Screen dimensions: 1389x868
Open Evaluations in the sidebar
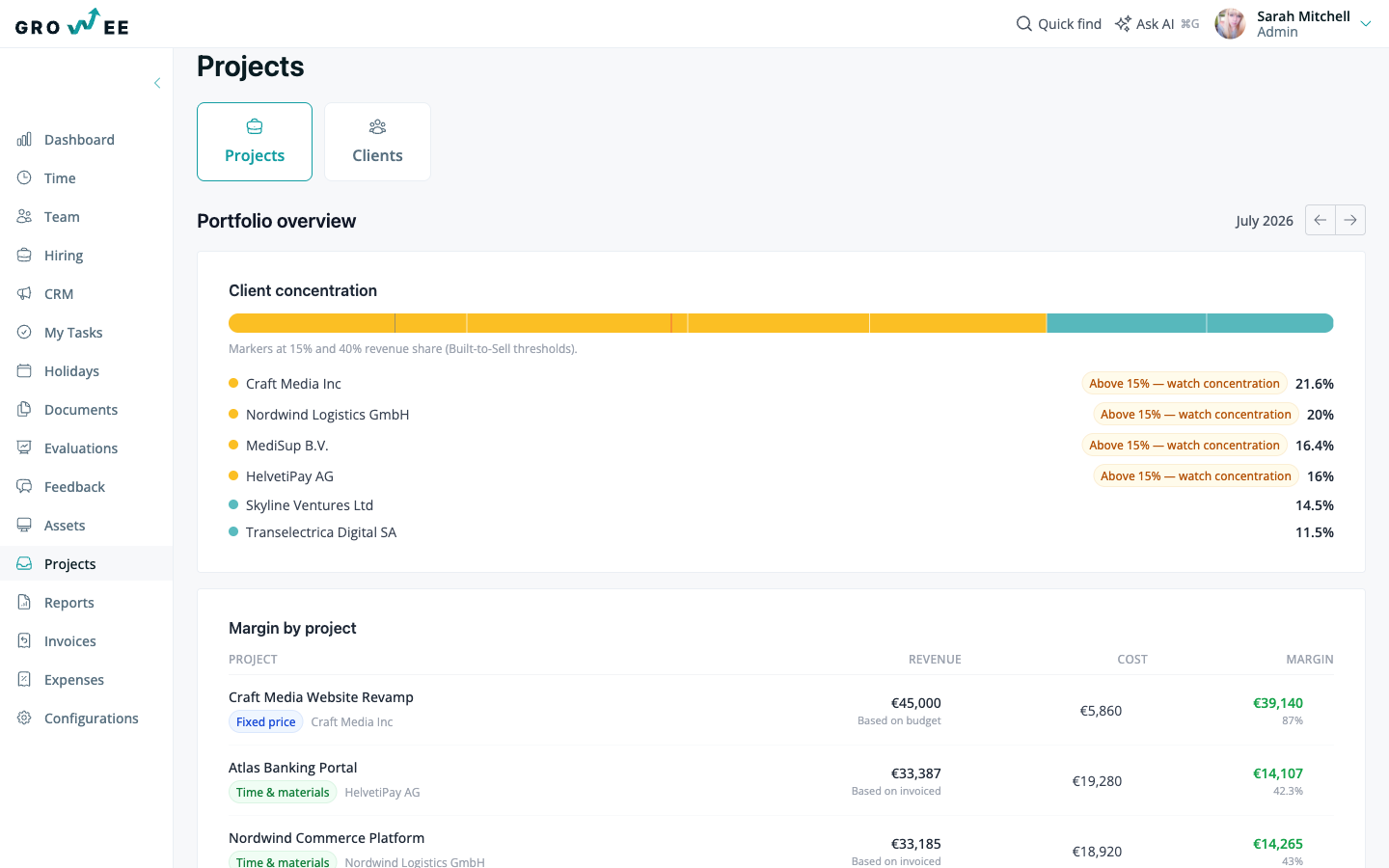coord(87,448)
